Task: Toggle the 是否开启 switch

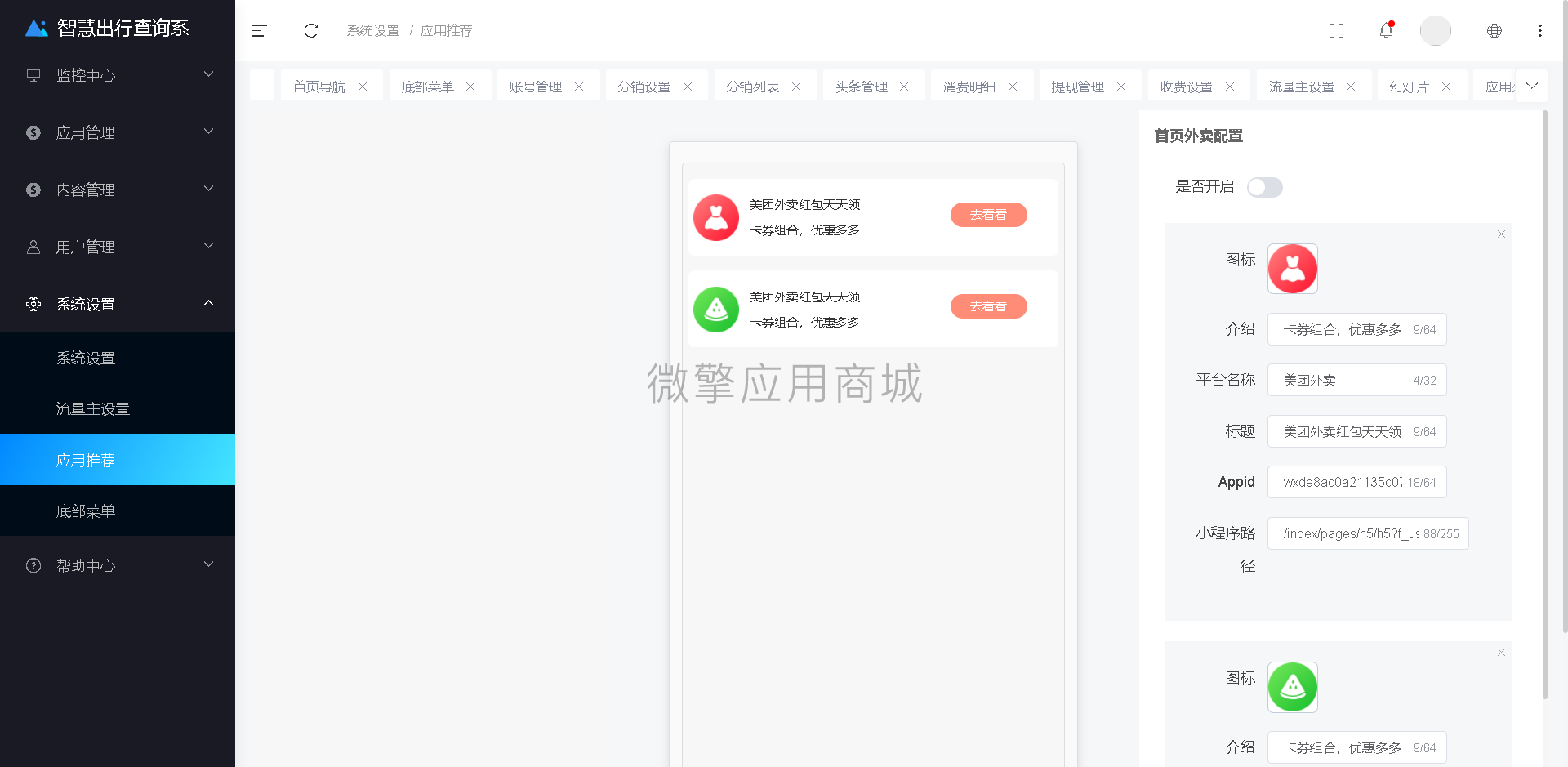Action: [1265, 187]
